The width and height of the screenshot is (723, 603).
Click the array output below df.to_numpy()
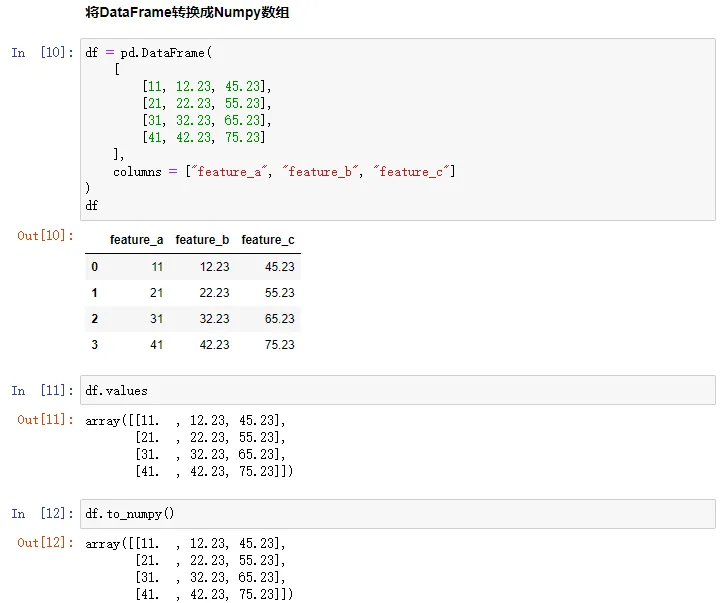189,568
